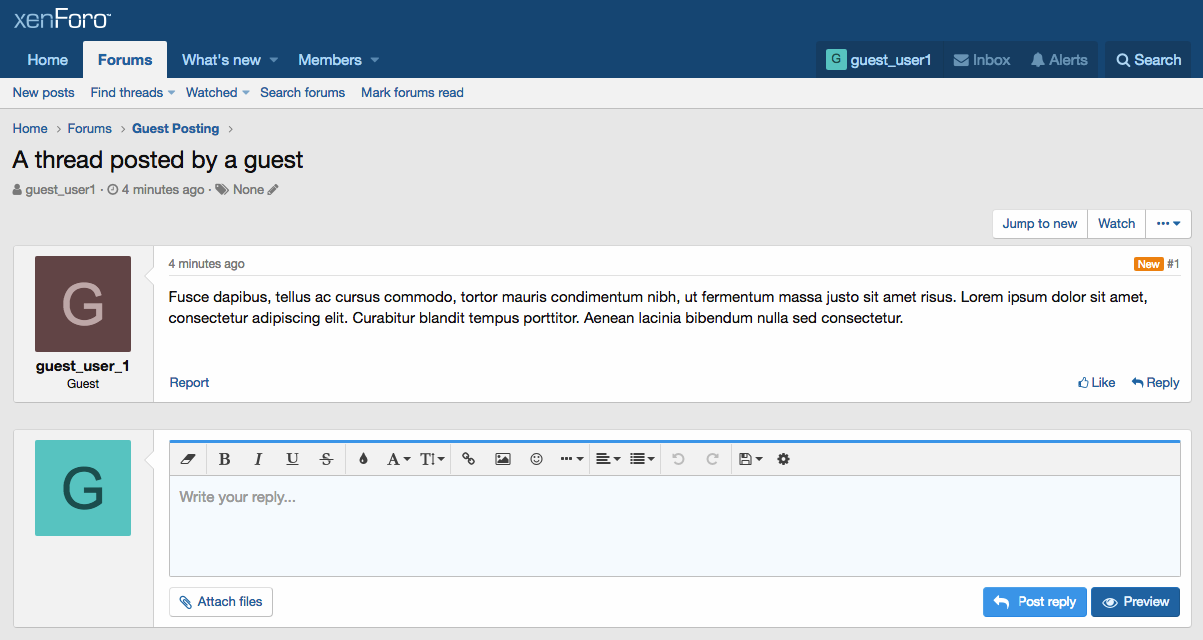Apply strikethrough formatting
The image size is (1203, 640).
326,459
